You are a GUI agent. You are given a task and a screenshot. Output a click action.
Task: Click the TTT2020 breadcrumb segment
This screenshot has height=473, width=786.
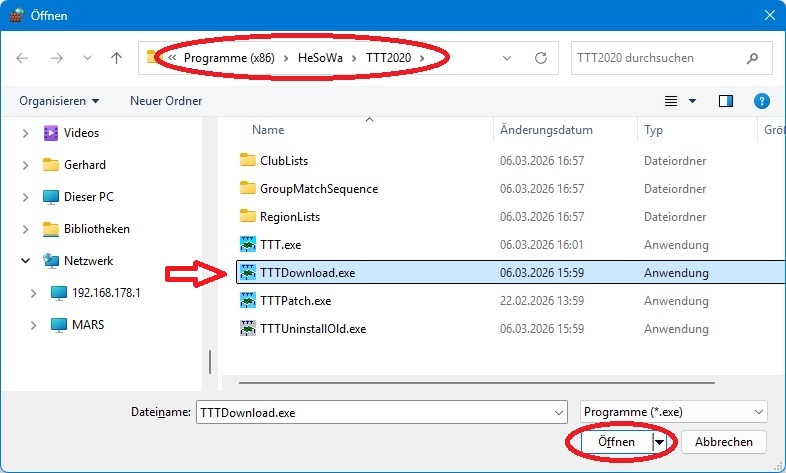pyautogui.click(x=388, y=58)
